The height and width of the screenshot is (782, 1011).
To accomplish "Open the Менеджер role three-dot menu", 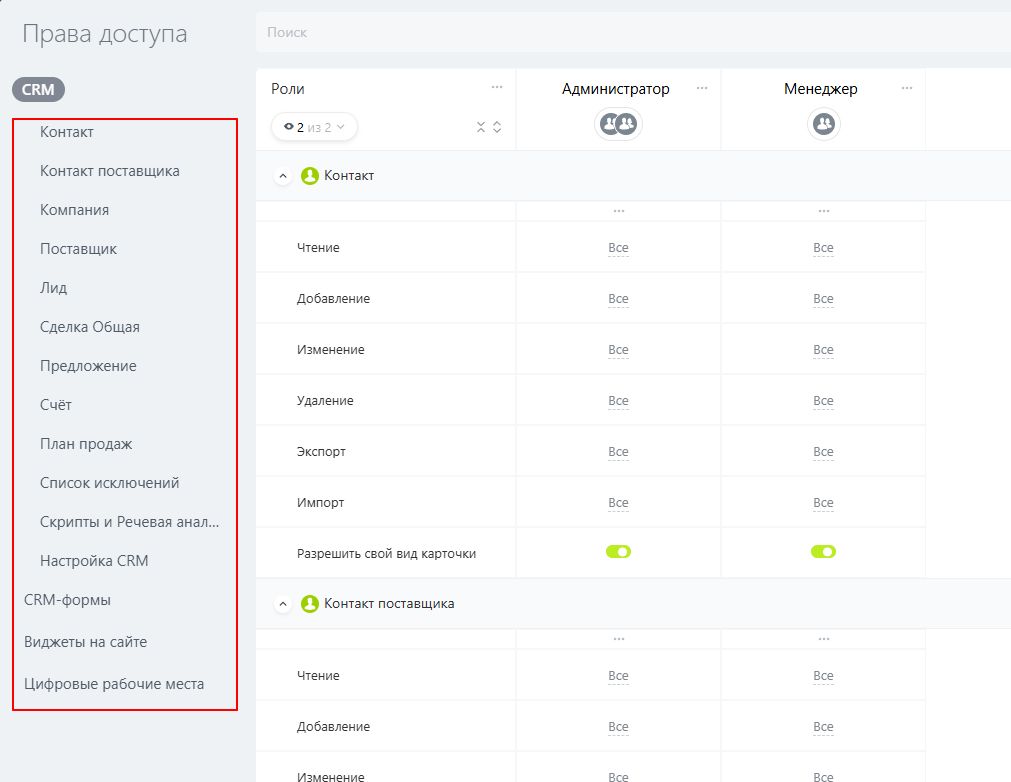I will click(907, 88).
